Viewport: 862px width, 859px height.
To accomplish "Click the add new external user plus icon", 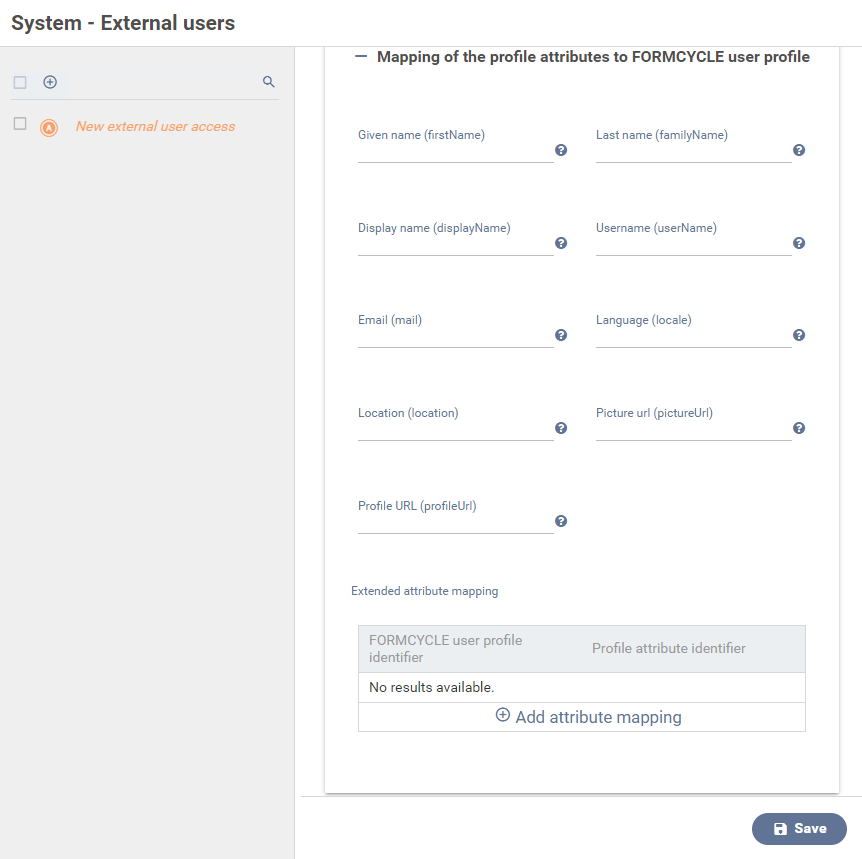I will [x=50, y=82].
